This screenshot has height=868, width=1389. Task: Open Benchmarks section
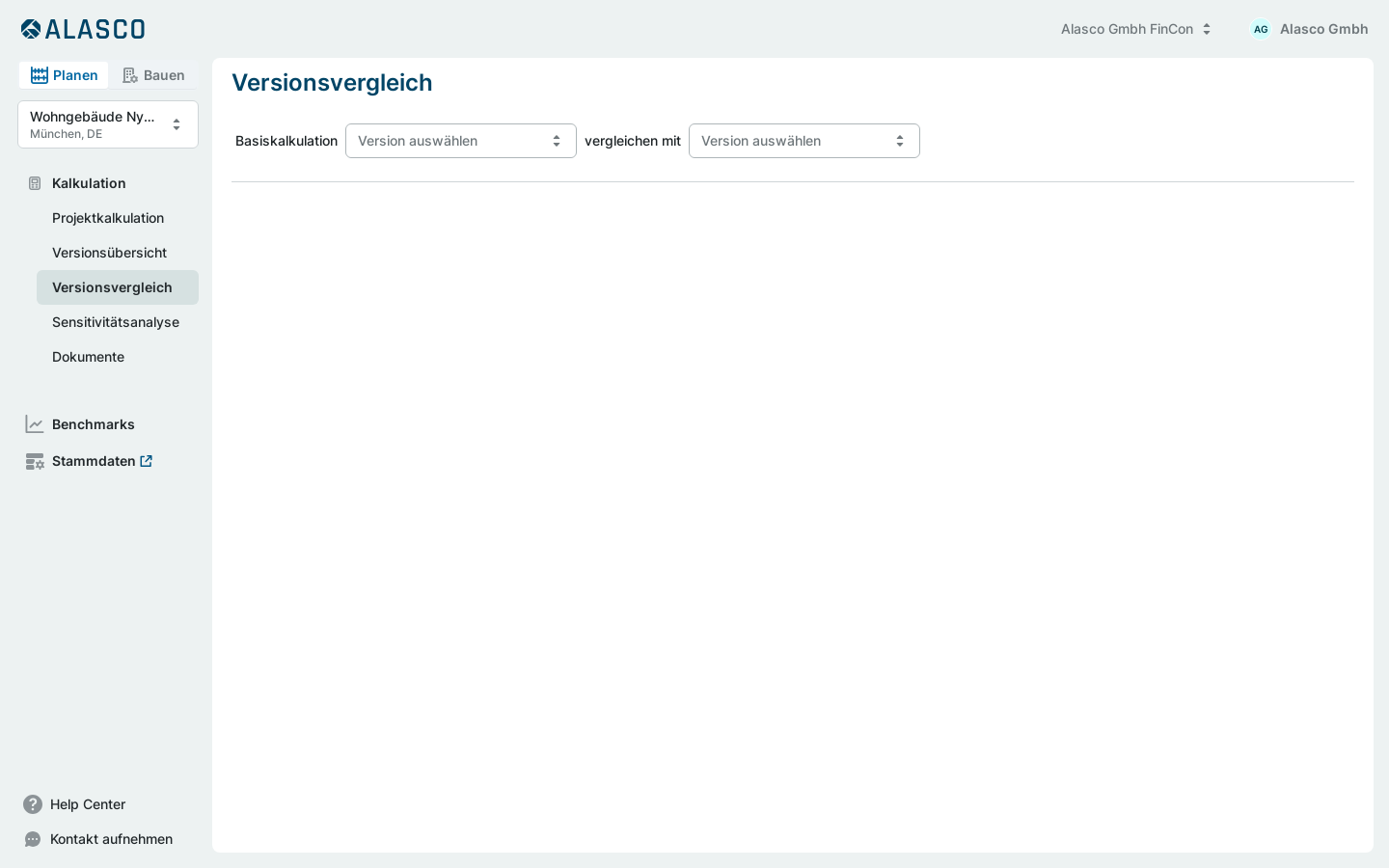click(94, 424)
